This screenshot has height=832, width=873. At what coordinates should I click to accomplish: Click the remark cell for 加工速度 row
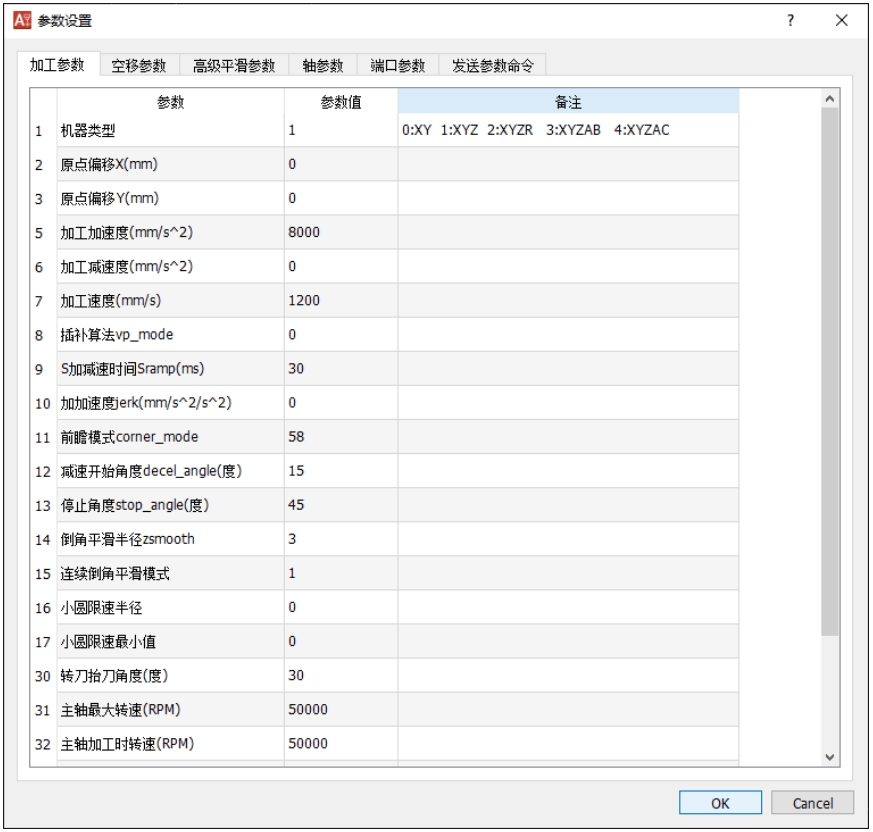tap(568, 301)
